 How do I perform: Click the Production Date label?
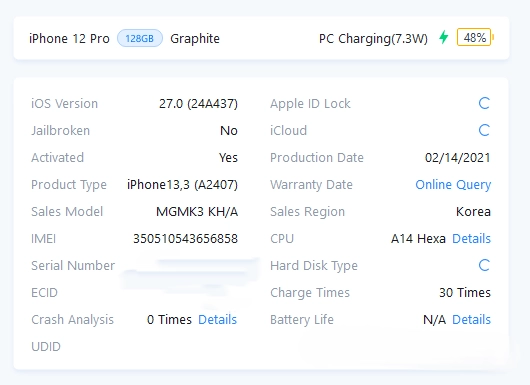pyautogui.click(x=317, y=158)
